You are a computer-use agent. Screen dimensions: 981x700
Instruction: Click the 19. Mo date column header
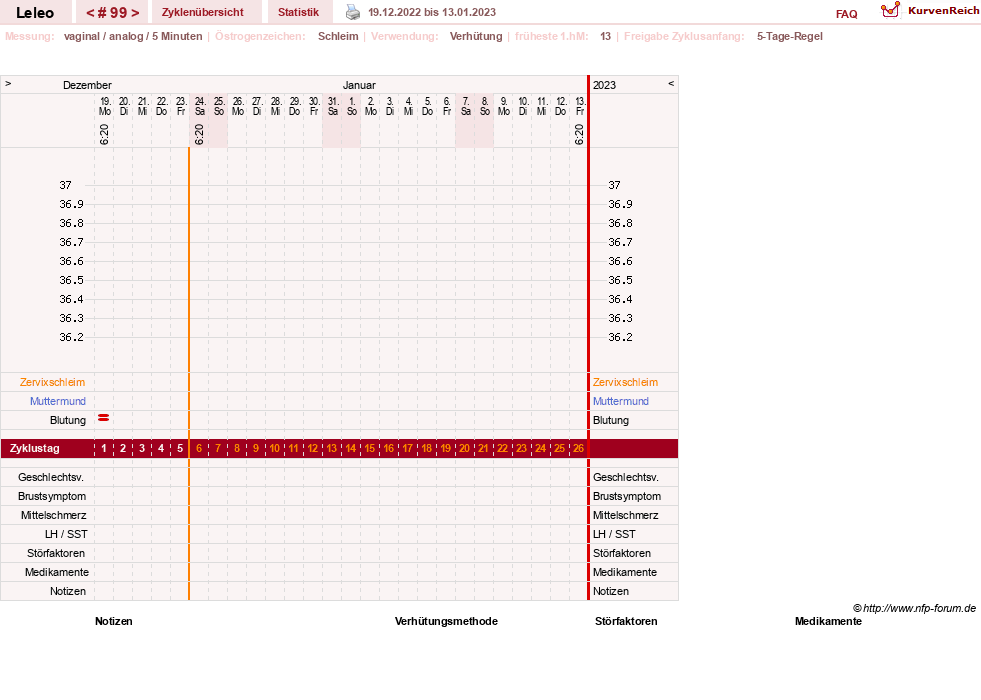(x=104, y=106)
